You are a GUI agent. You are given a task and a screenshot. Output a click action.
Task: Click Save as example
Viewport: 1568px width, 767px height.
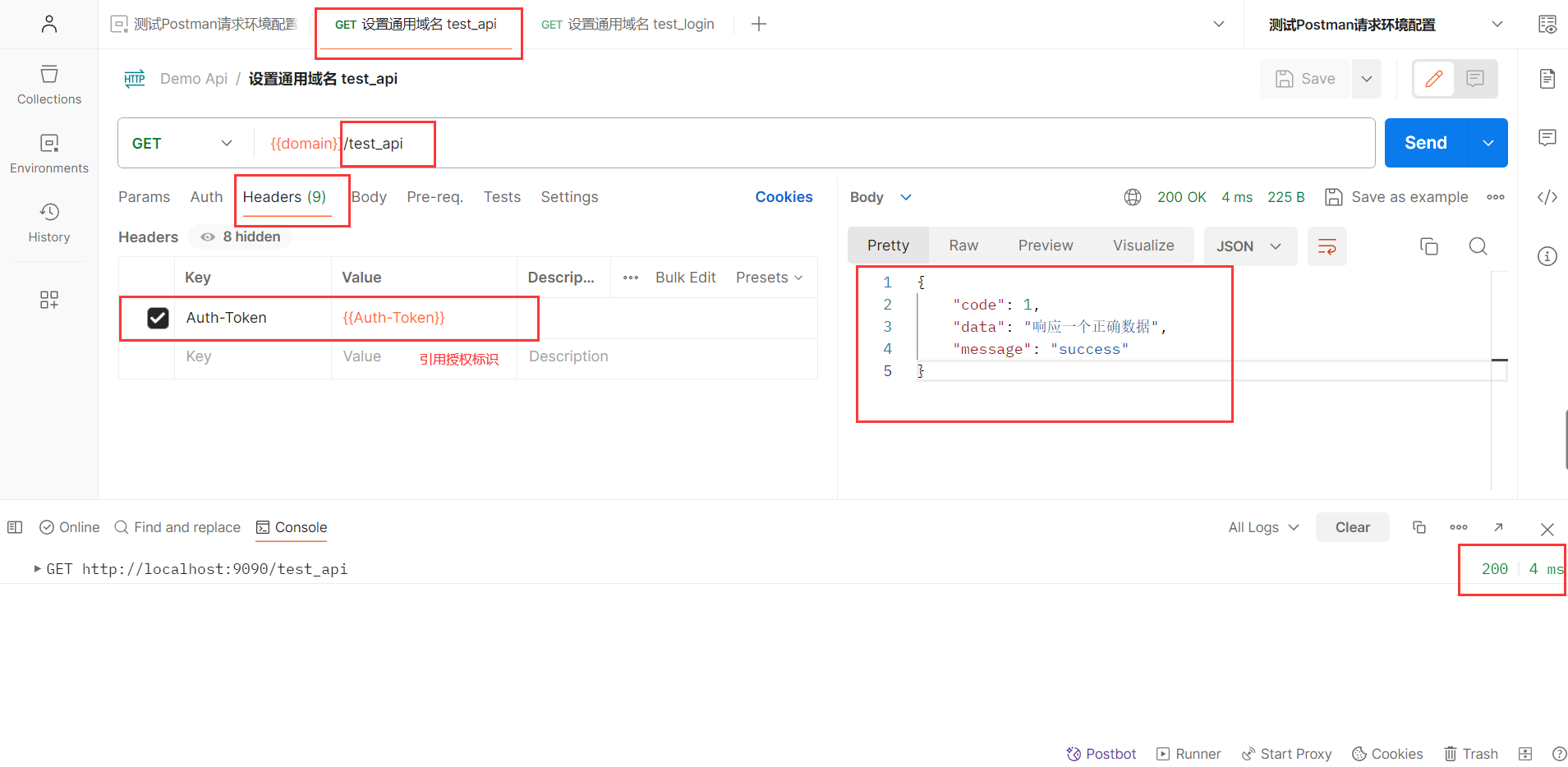pyautogui.click(x=1396, y=197)
